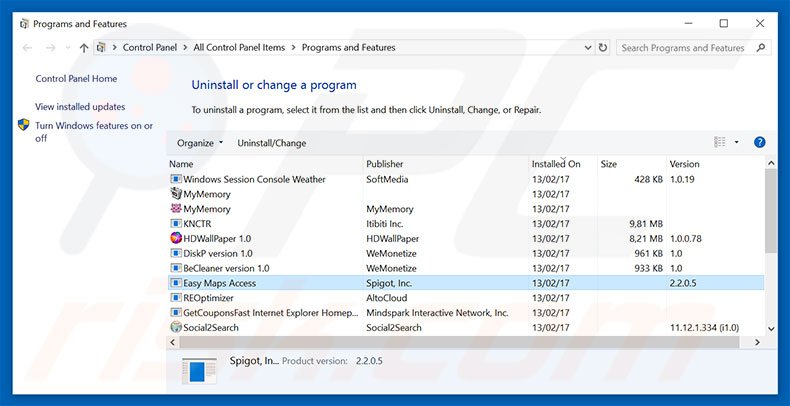Go up one folder level
Viewport: 790px width, 406px height.
tap(84, 48)
